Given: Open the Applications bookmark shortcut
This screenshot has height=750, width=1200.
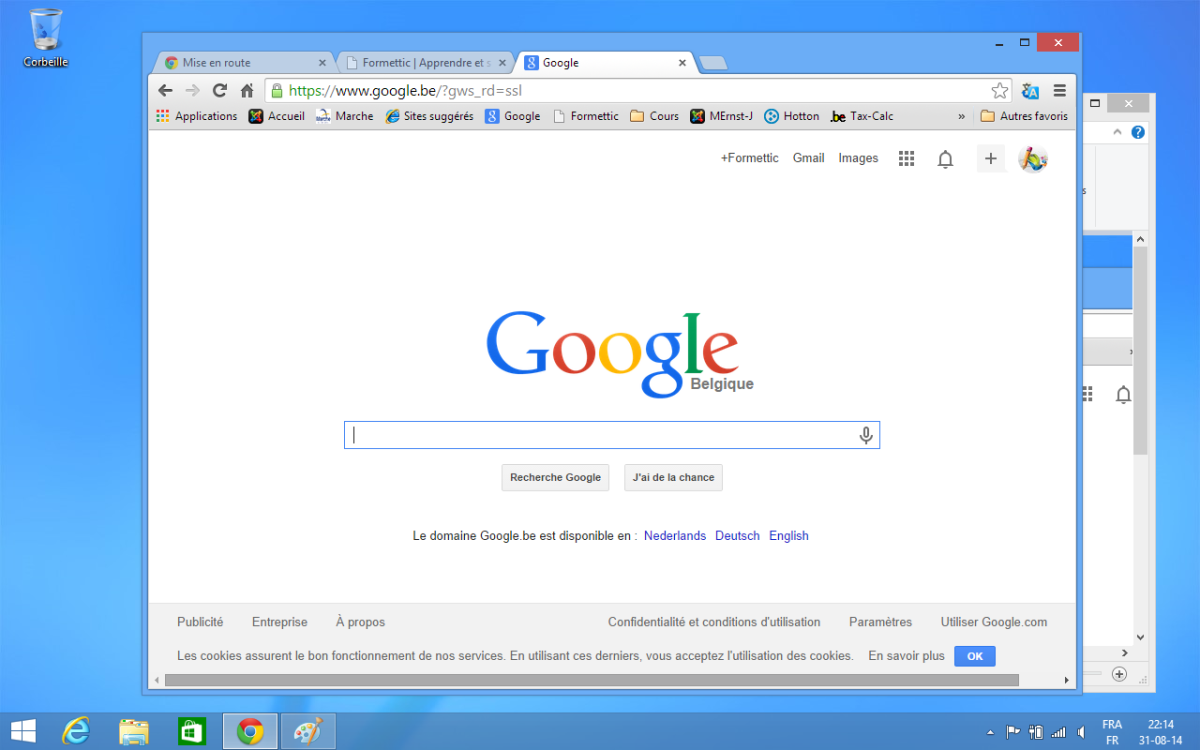Looking at the screenshot, I should pyautogui.click(x=197, y=116).
